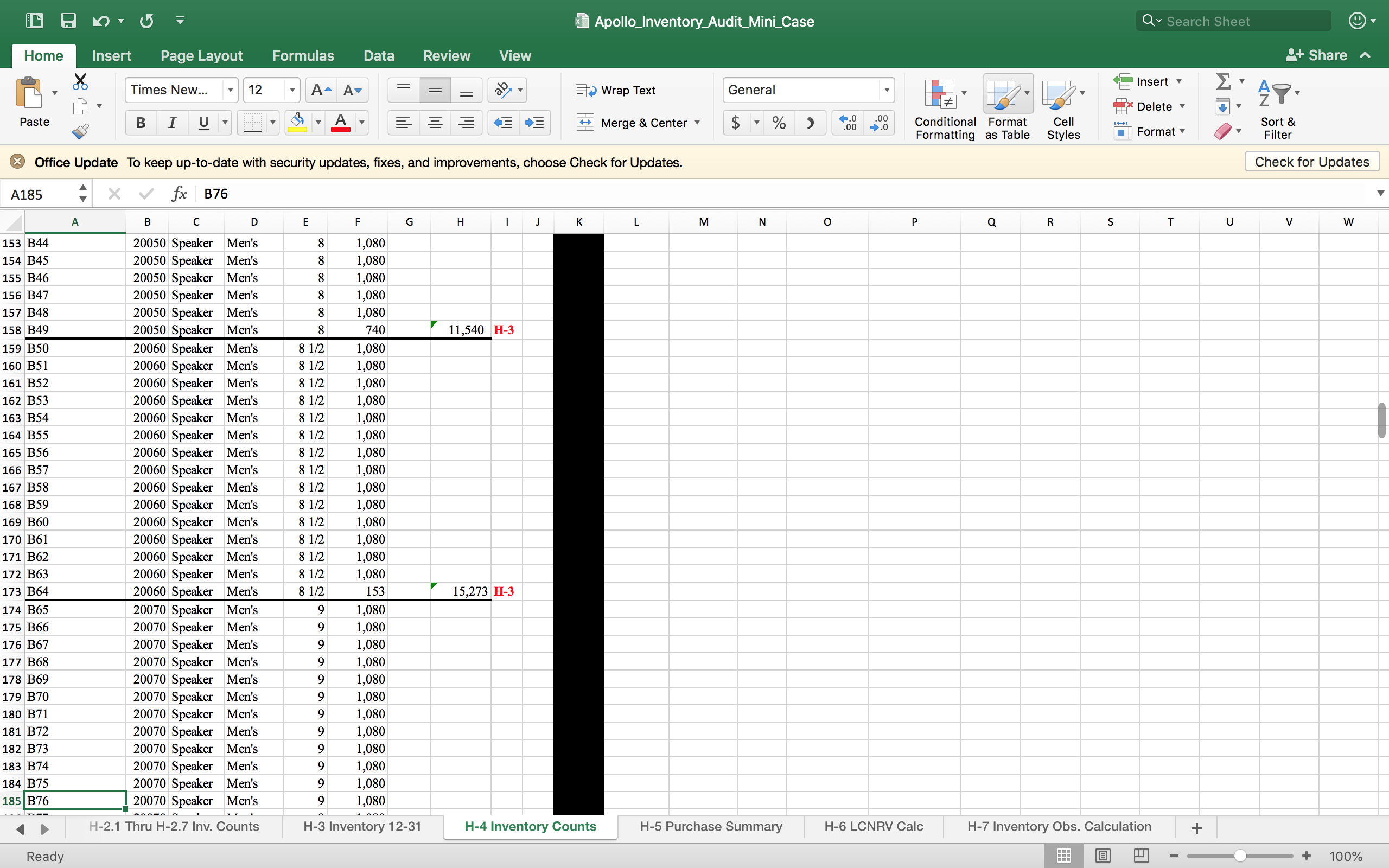Click the Increase Font Size icon
The height and width of the screenshot is (868, 1389).
[x=320, y=90]
